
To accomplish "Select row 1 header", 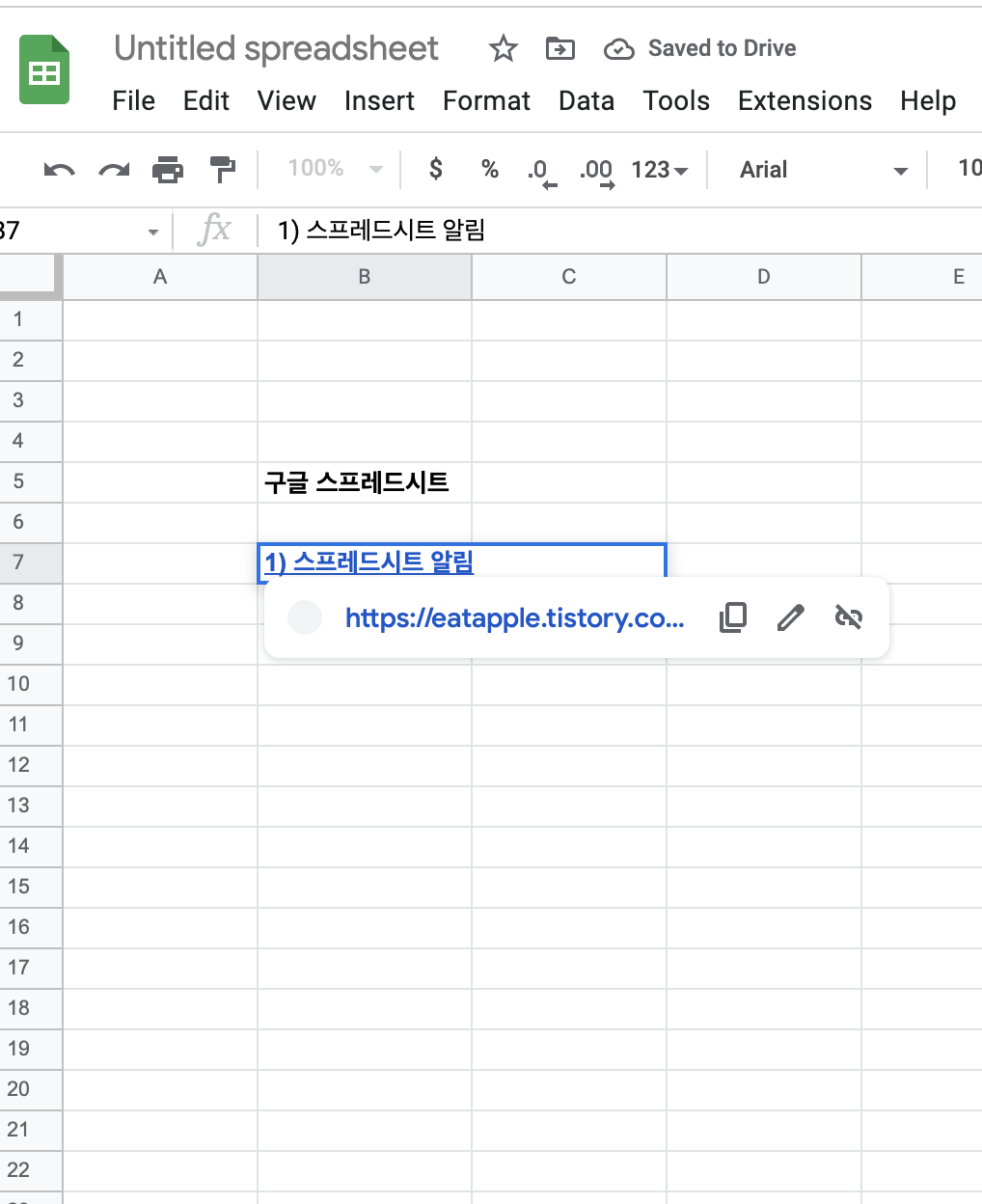I will 31,319.
